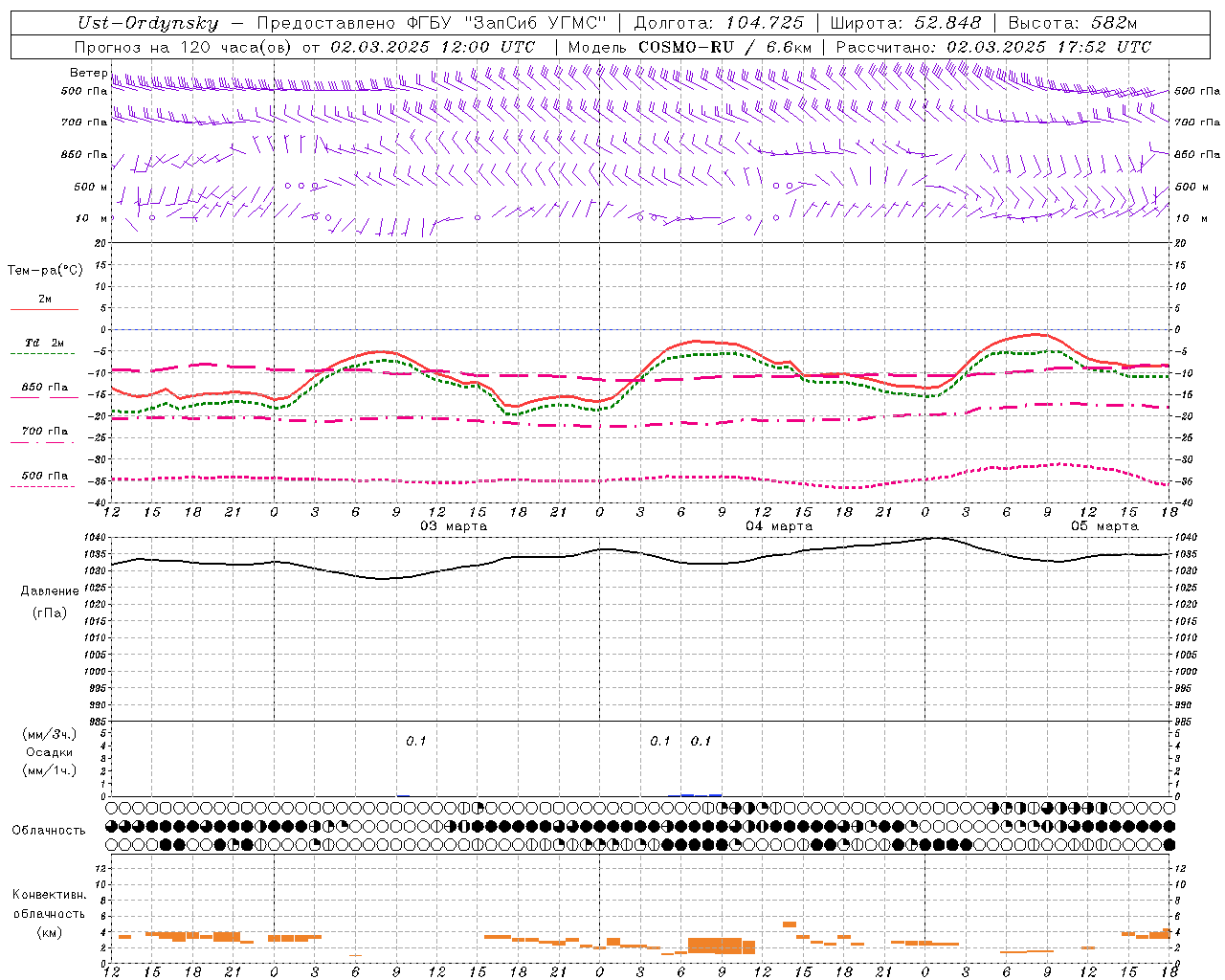The width and height of the screenshot is (1225, 980).
Task: Select the "Высота: 582м" elevation text
Action: pos(1073,23)
